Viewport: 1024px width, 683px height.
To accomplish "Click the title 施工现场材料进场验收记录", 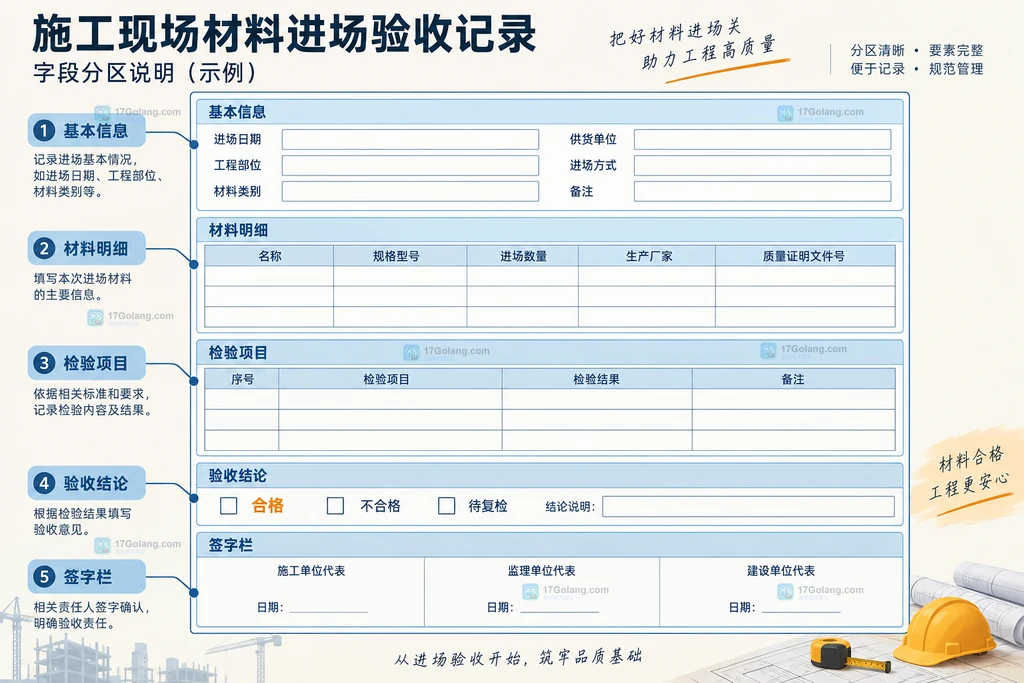I will click(284, 34).
